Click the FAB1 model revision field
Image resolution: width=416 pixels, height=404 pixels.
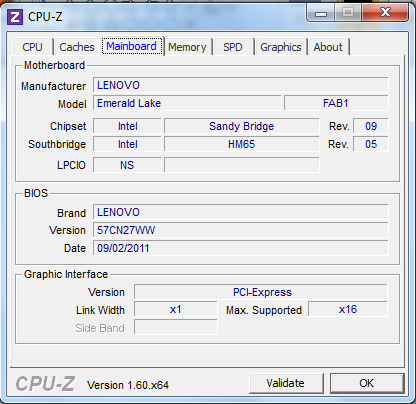[x=336, y=103]
